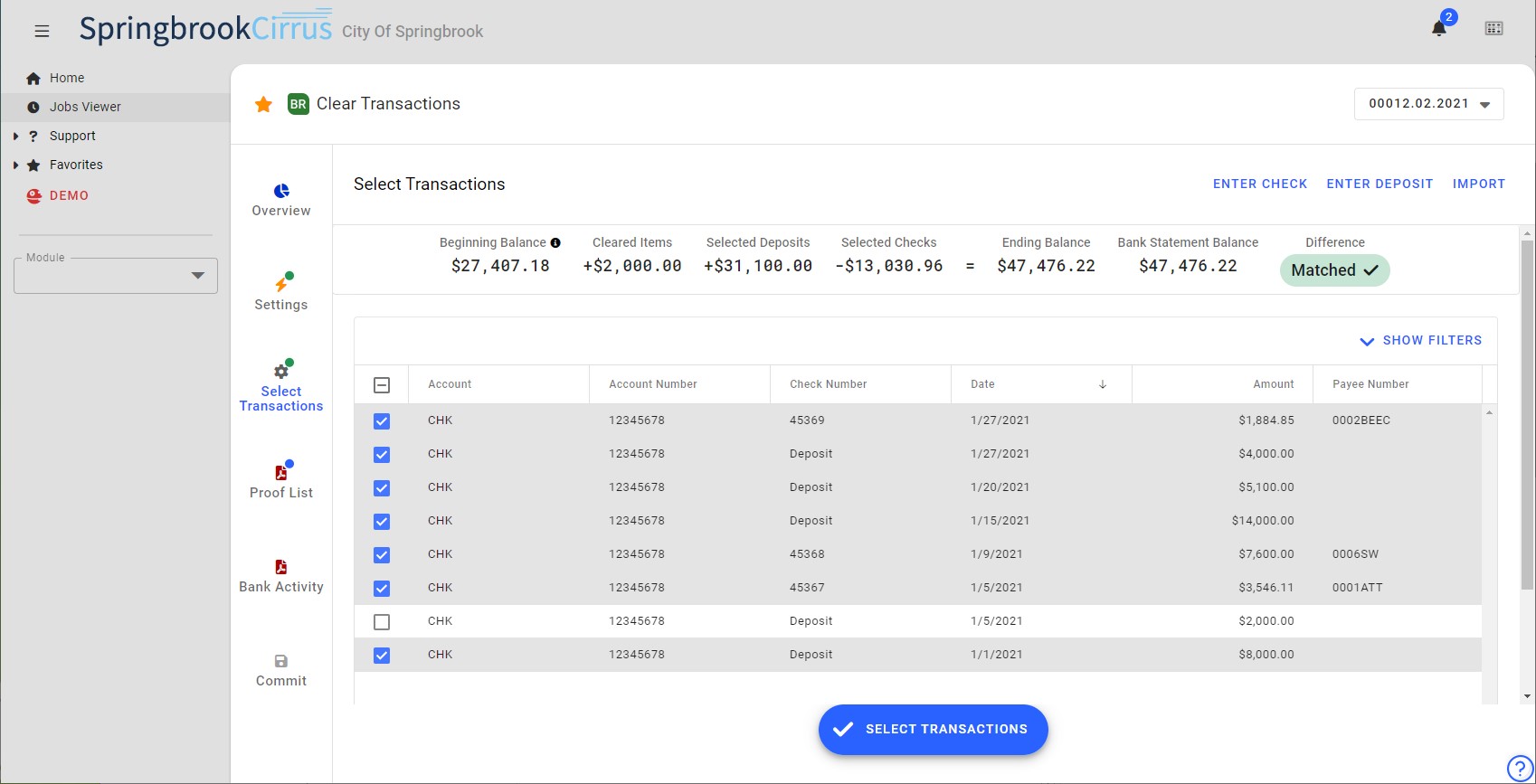The height and width of the screenshot is (784, 1536).
Task: Sort by the Date column header
Action: pos(983,384)
